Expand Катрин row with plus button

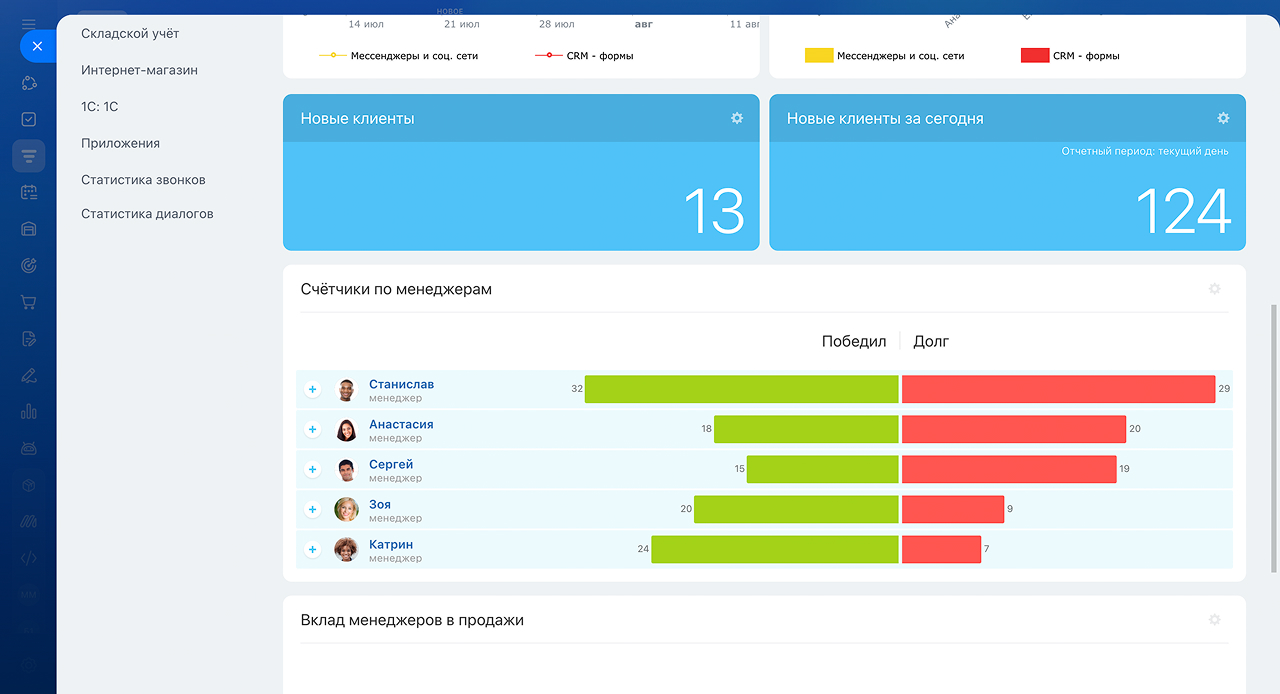(x=312, y=549)
